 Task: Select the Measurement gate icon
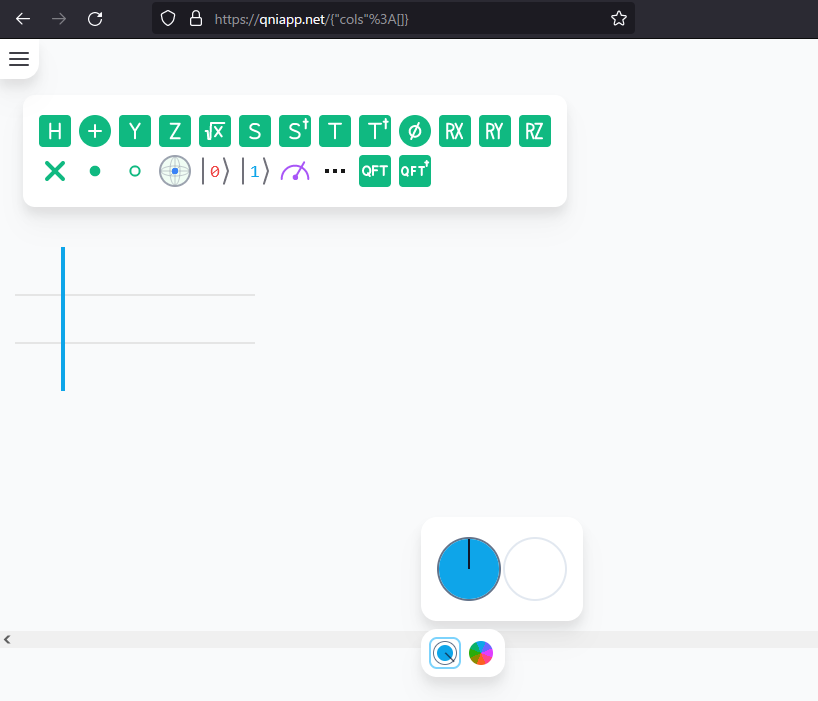[x=295, y=171]
